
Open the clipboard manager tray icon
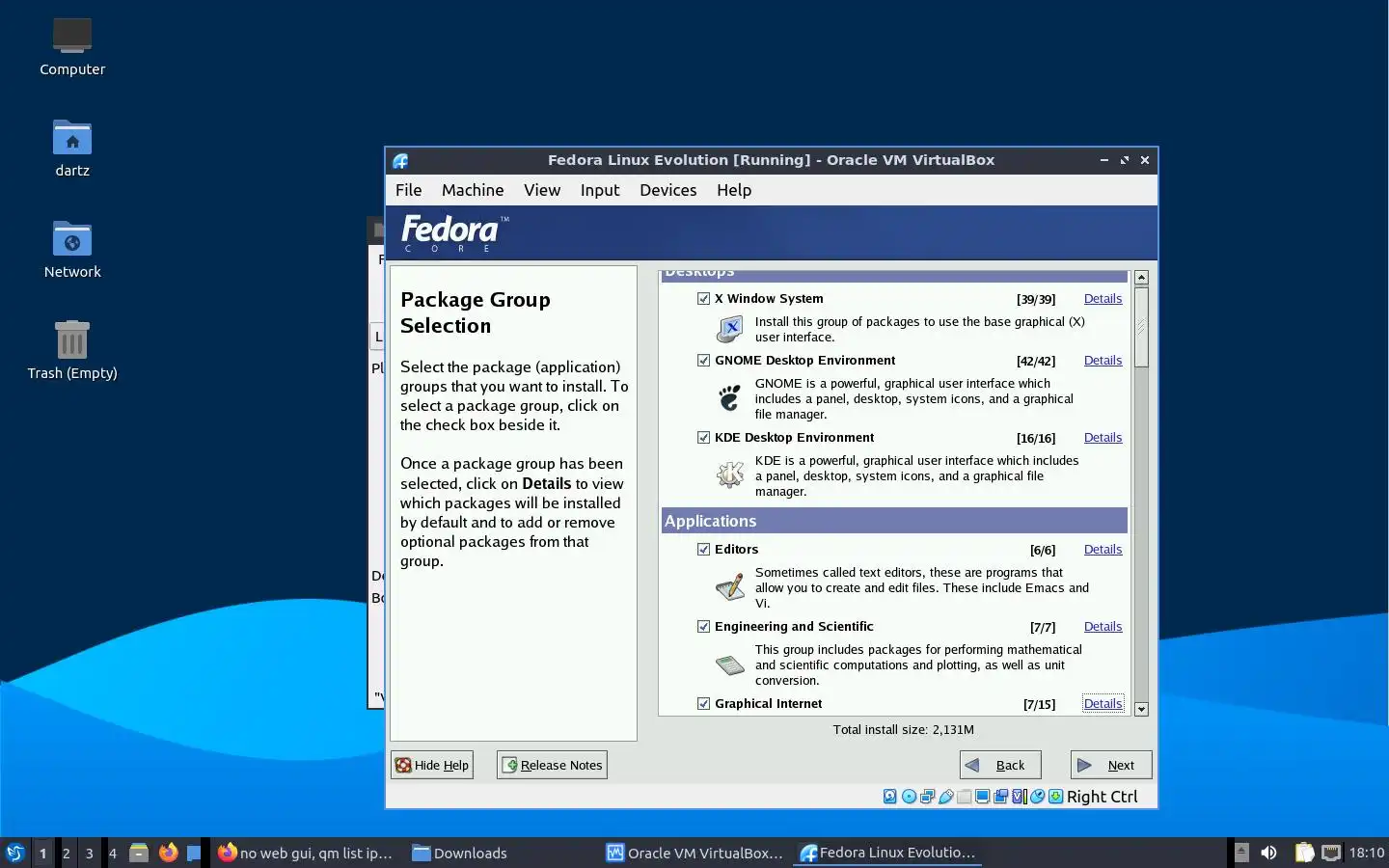click(1304, 853)
